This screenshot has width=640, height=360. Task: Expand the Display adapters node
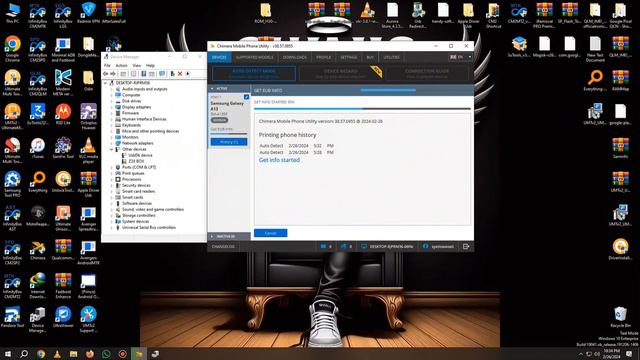coord(111,107)
